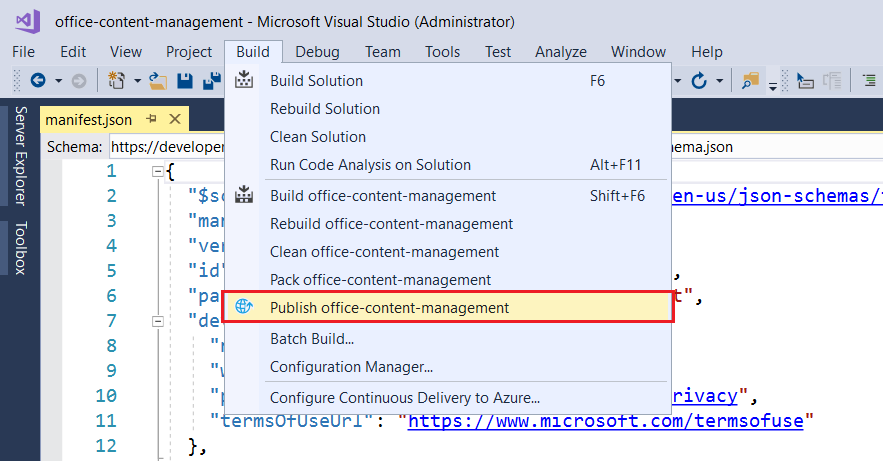Click the Visual Studio logo icon
This screenshot has height=461, width=883.
[x=27, y=21]
